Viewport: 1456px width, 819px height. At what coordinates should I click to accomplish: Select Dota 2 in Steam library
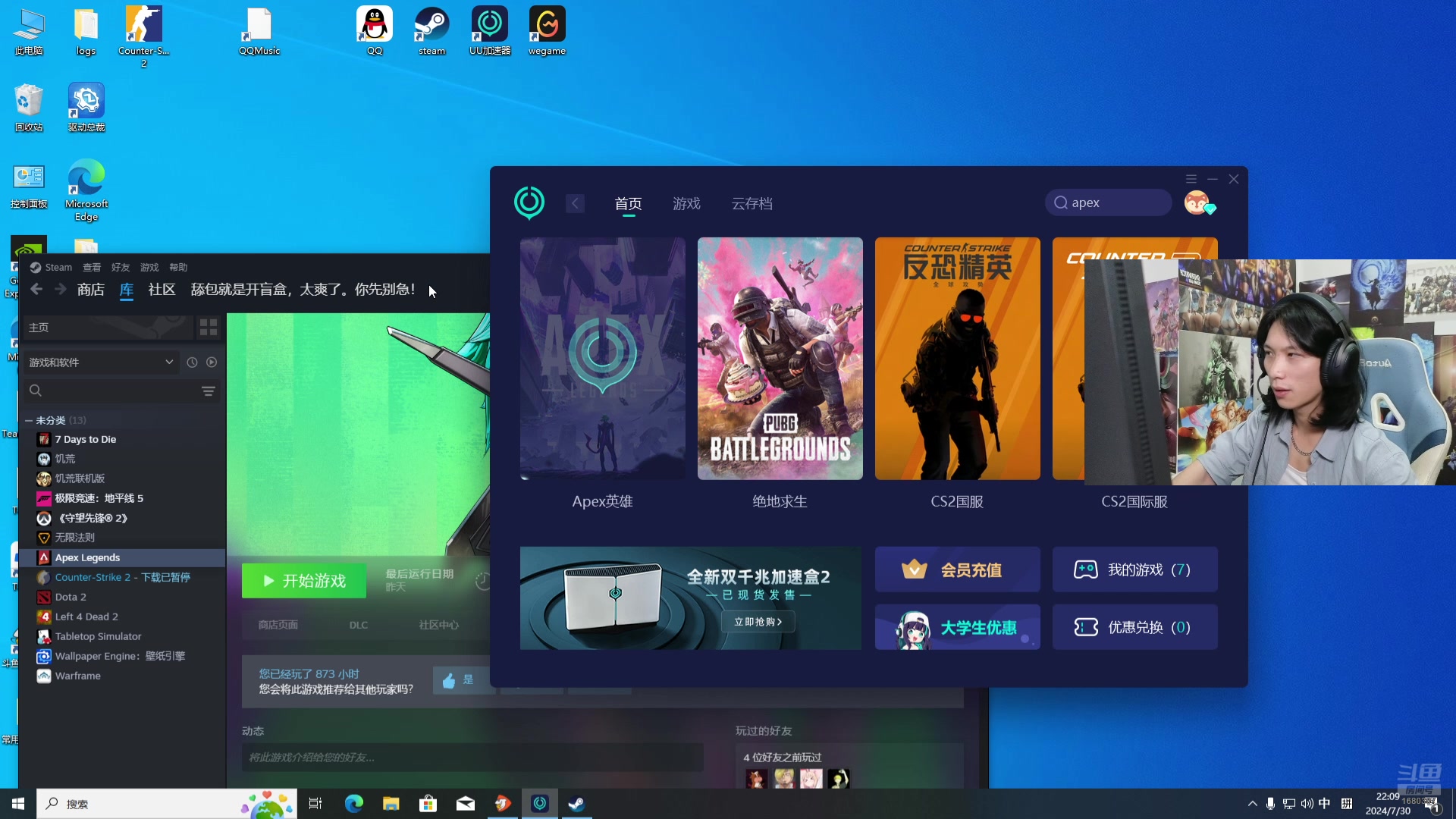pyautogui.click(x=123, y=598)
